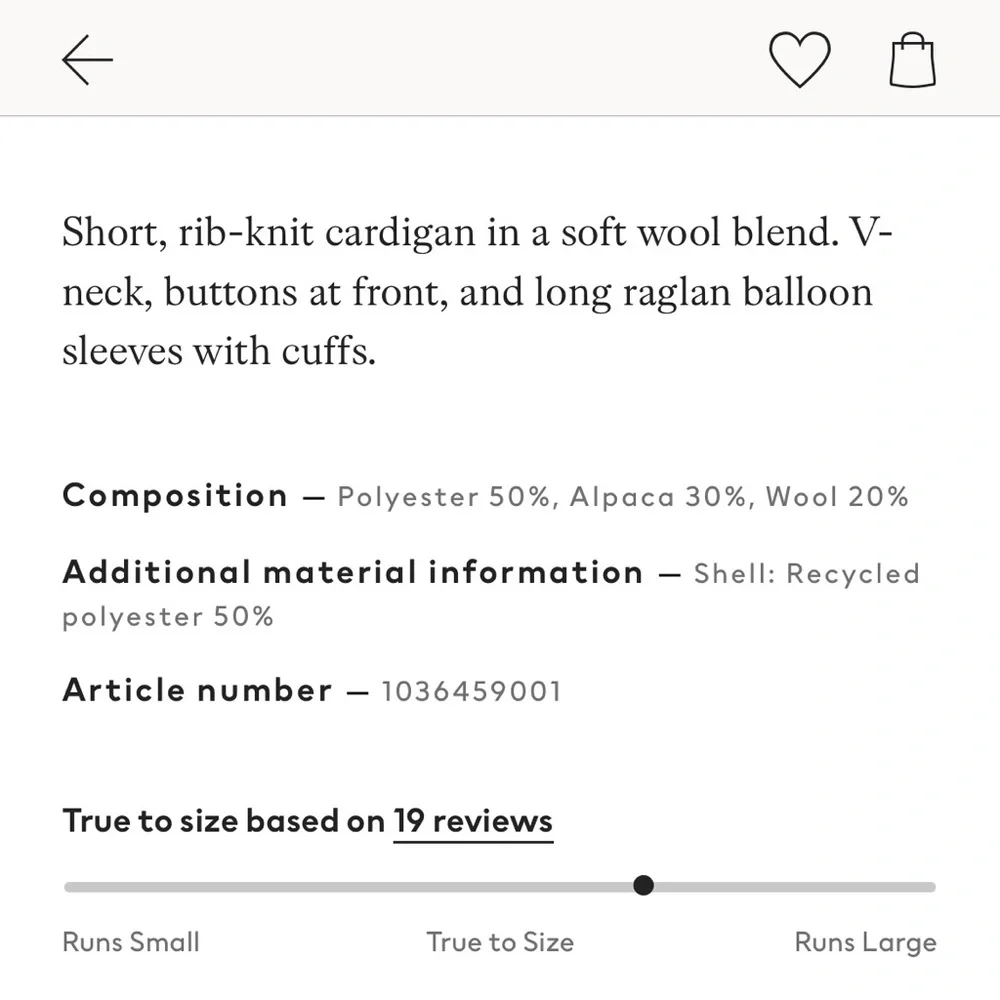Click the "True to size based on" text
The width and height of the screenshot is (1000, 1000).
[x=223, y=822]
